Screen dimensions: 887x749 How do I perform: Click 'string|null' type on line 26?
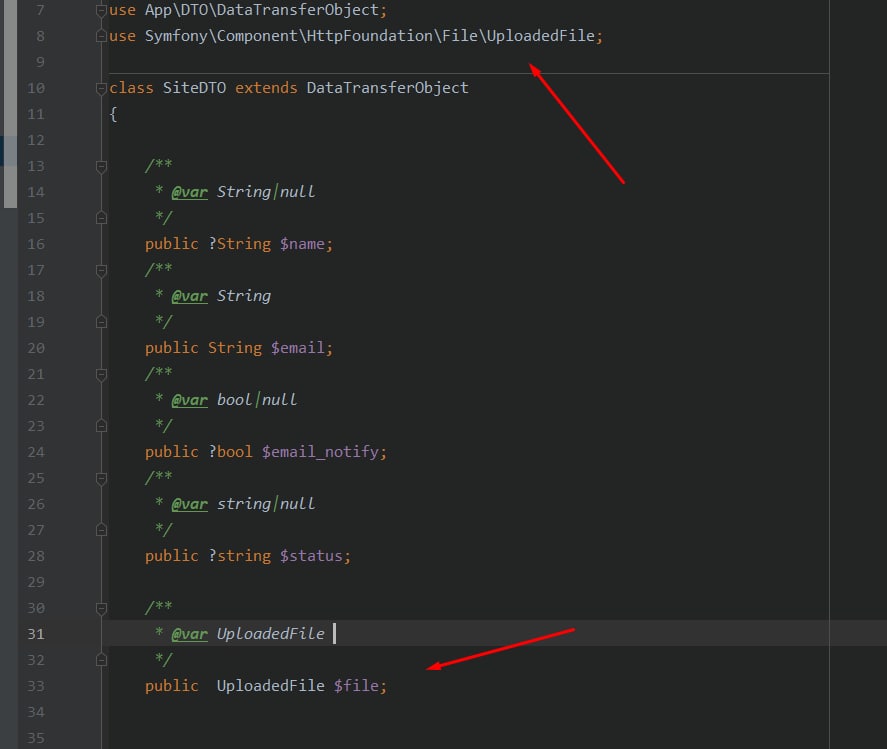pos(266,505)
